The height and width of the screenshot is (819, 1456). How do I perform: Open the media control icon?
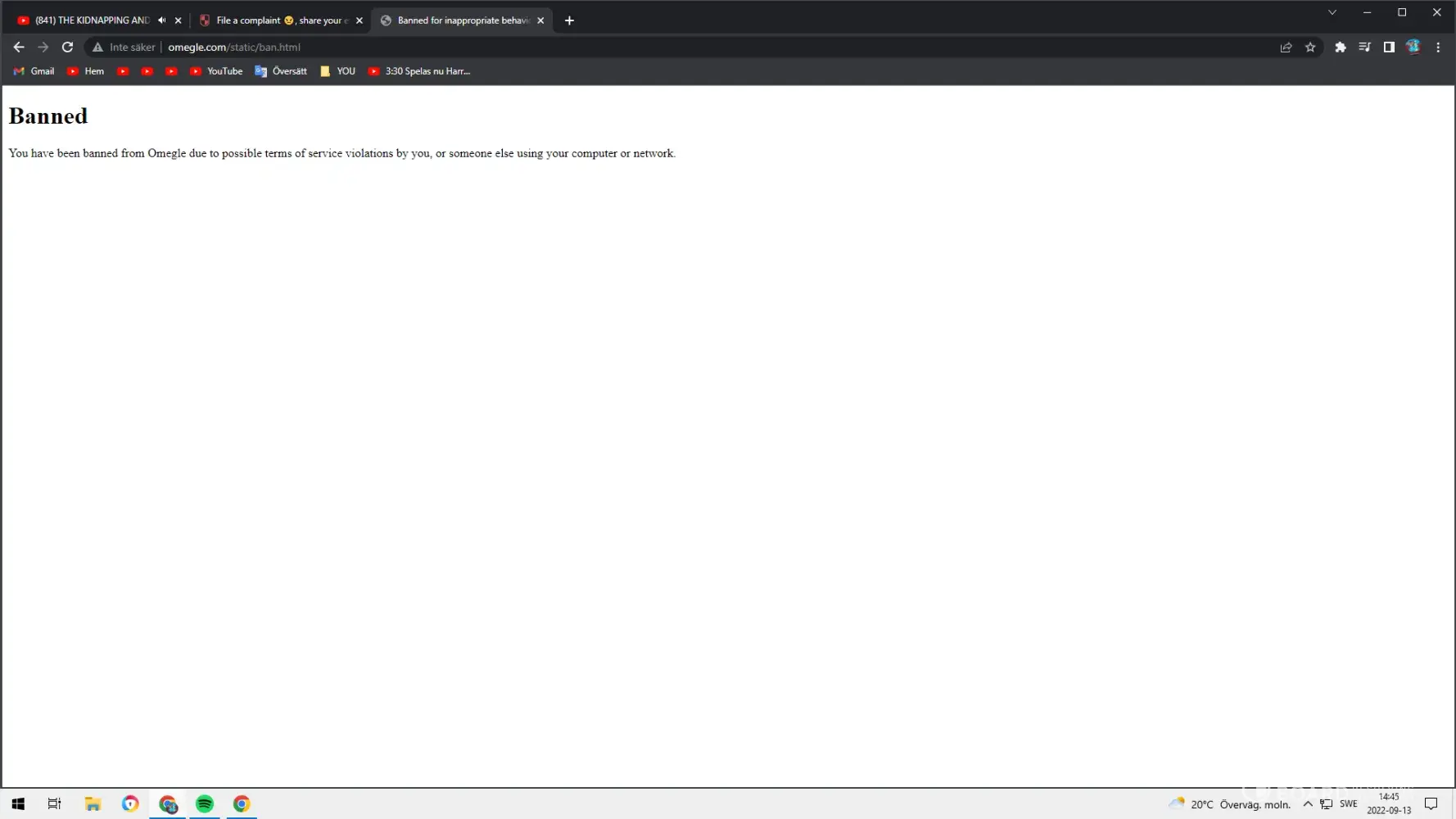(x=1364, y=48)
